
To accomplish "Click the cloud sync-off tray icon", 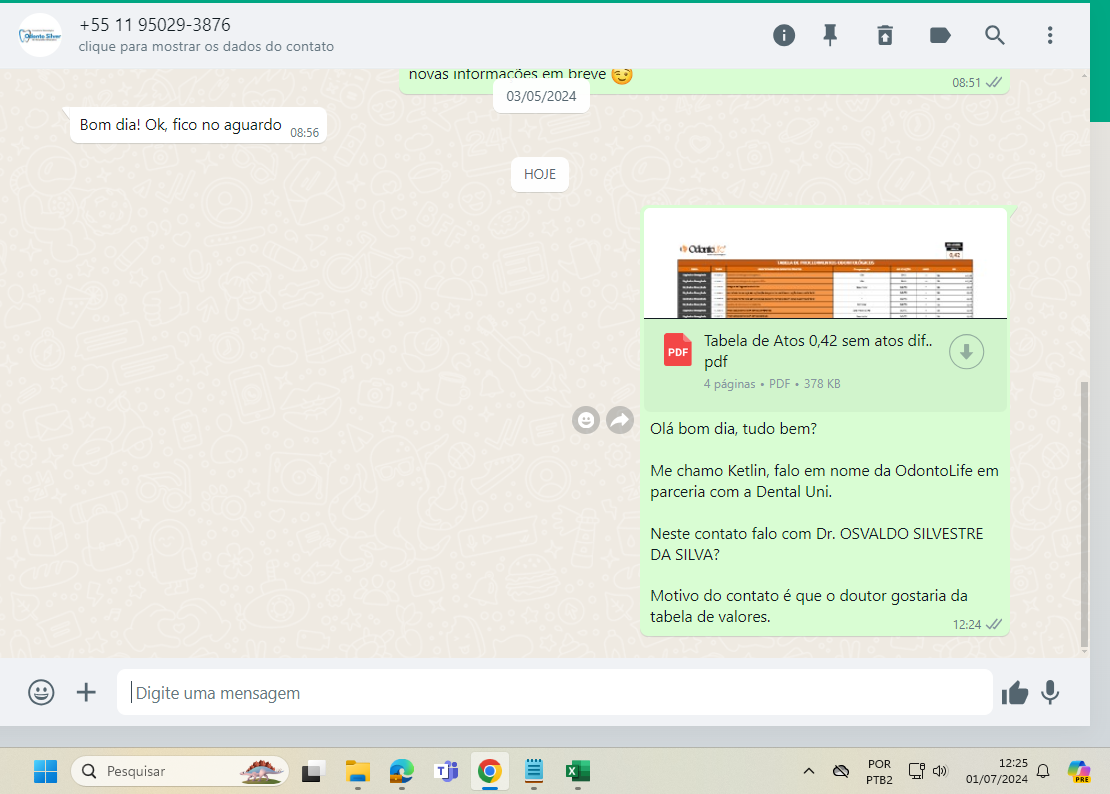I will pos(840,771).
